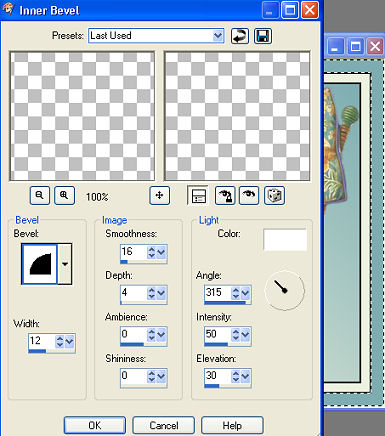Click the Intensity value field showing 50
385x436 pixels.
[218, 335]
